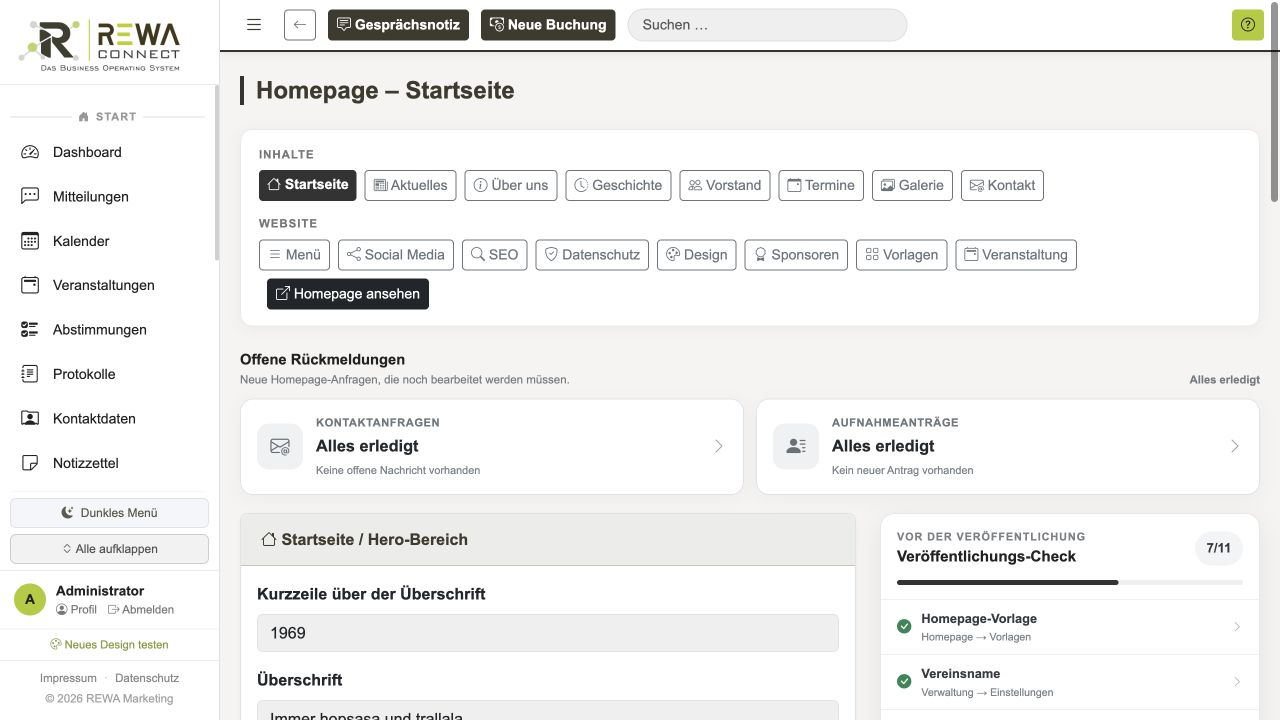This screenshot has width=1280, height=720.
Task: Click the Kontaktdaten person card icon
Action: pyautogui.click(x=30, y=419)
